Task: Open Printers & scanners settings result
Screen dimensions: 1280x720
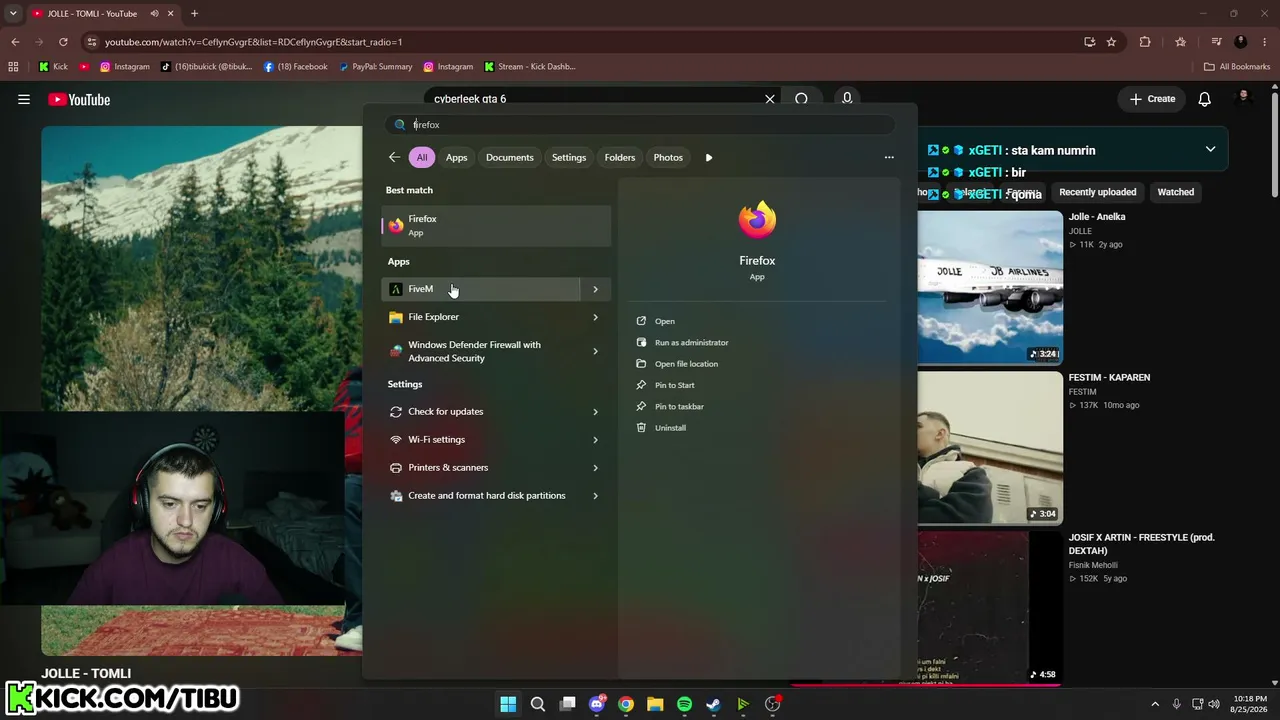Action: coord(481,468)
